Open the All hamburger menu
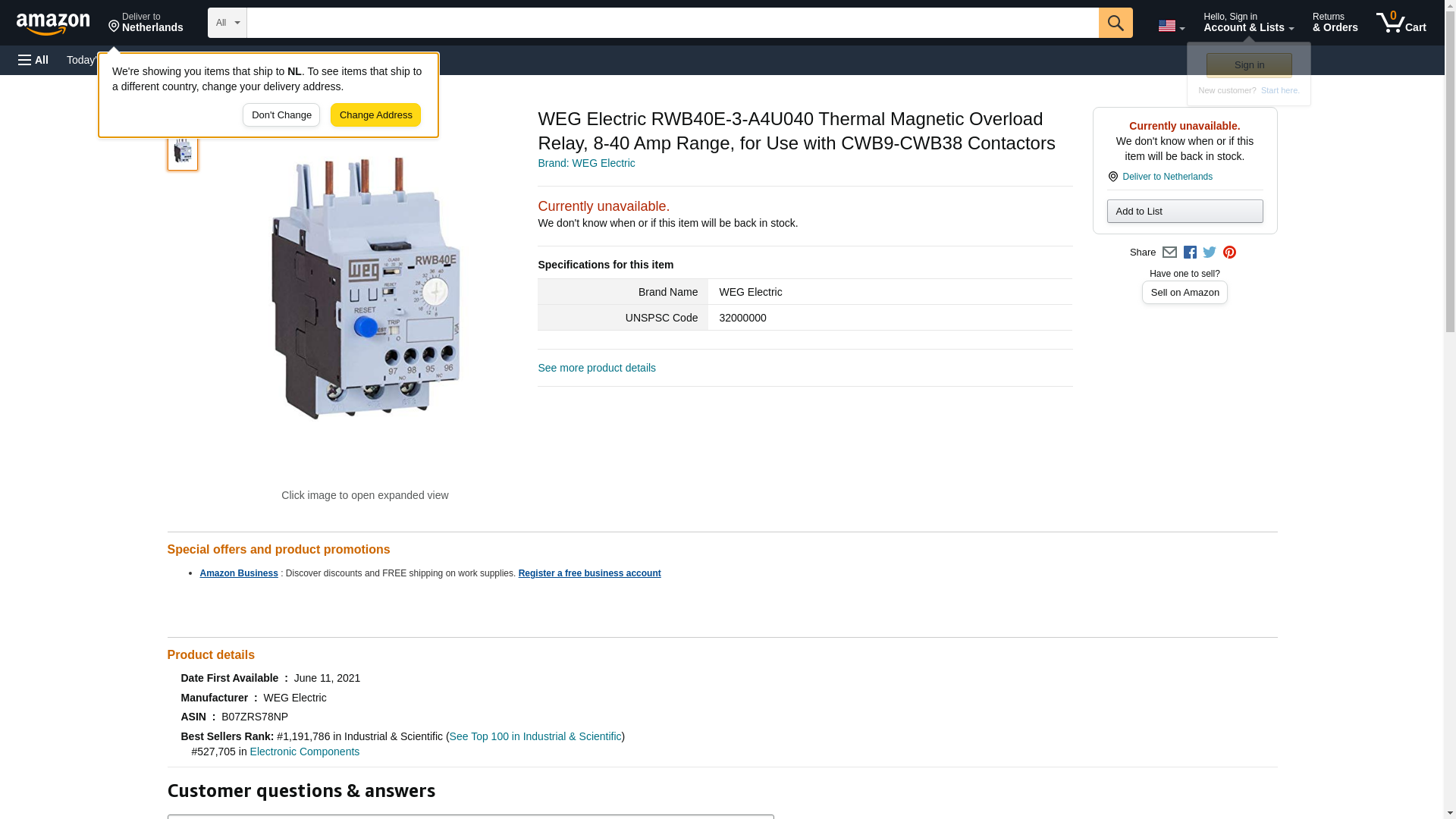1456x819 pixels. 33,60
